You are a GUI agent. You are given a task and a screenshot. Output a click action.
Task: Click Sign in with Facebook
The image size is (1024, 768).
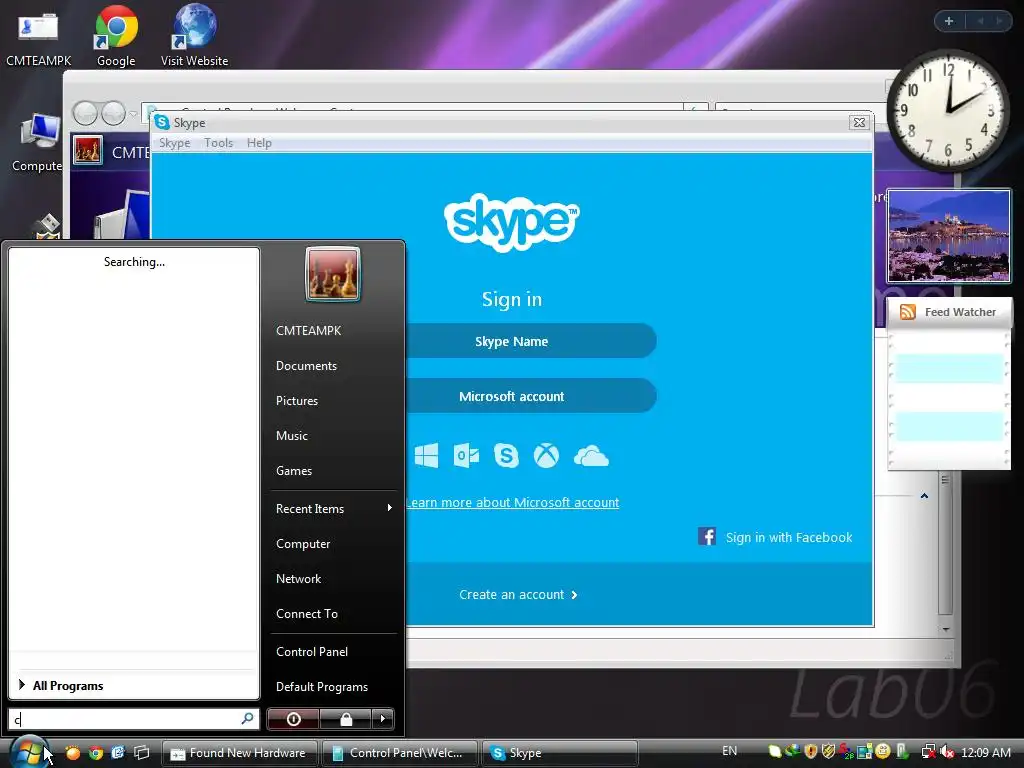(789, 537)
